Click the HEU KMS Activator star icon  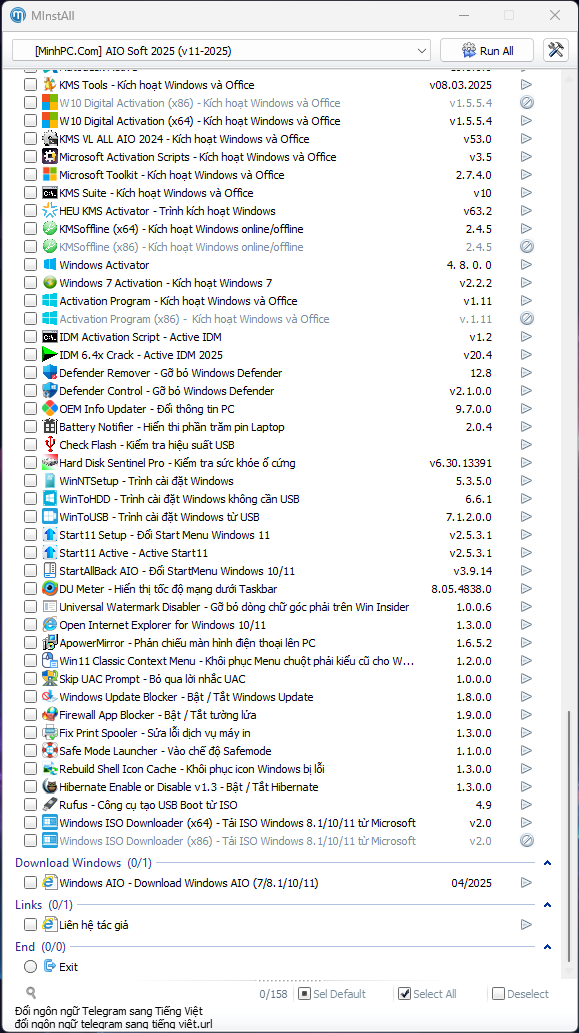point(50,211)
